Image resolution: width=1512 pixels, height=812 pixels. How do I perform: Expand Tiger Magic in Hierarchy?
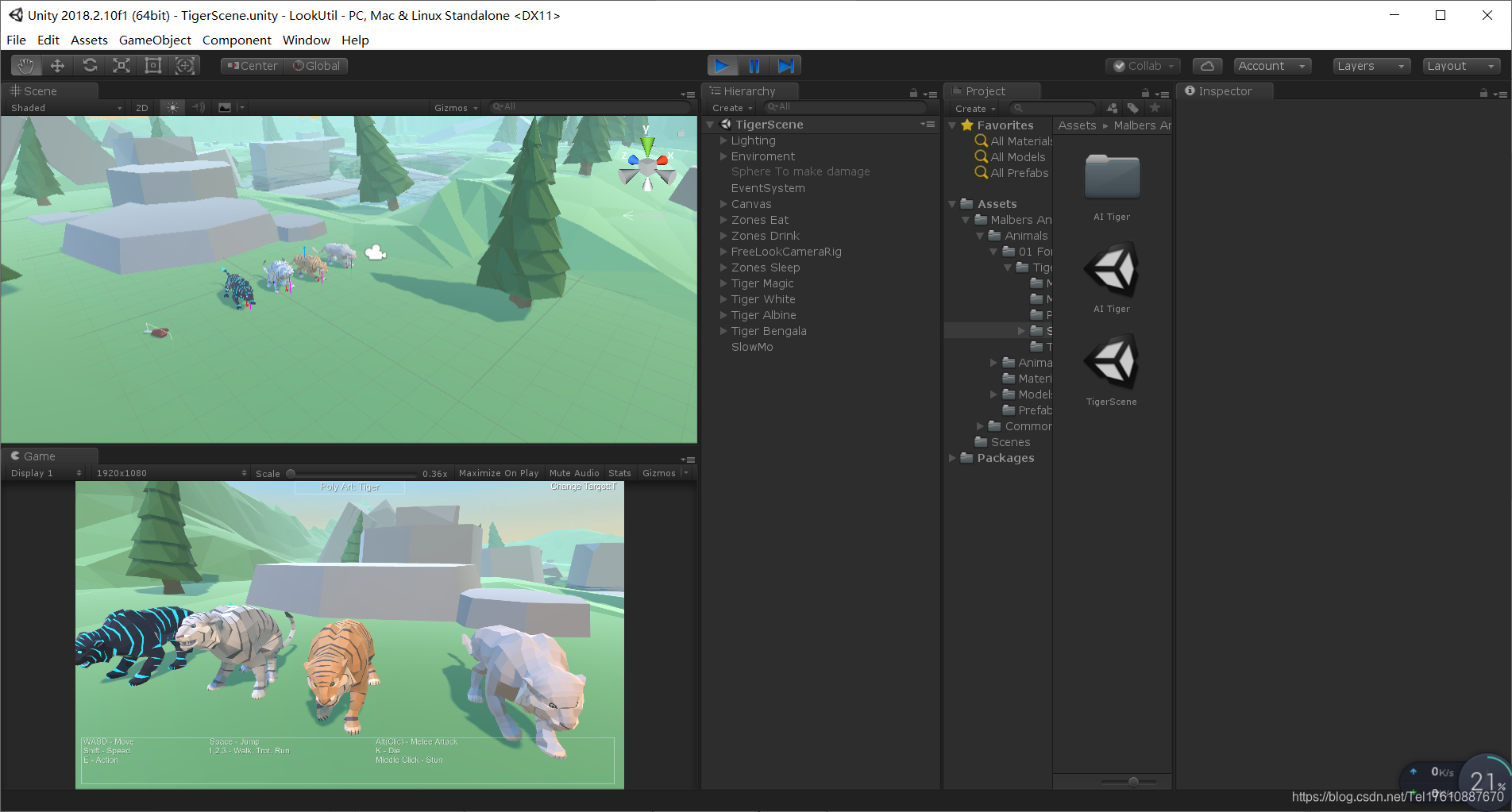pyautogui.click(x=723, y=283)
